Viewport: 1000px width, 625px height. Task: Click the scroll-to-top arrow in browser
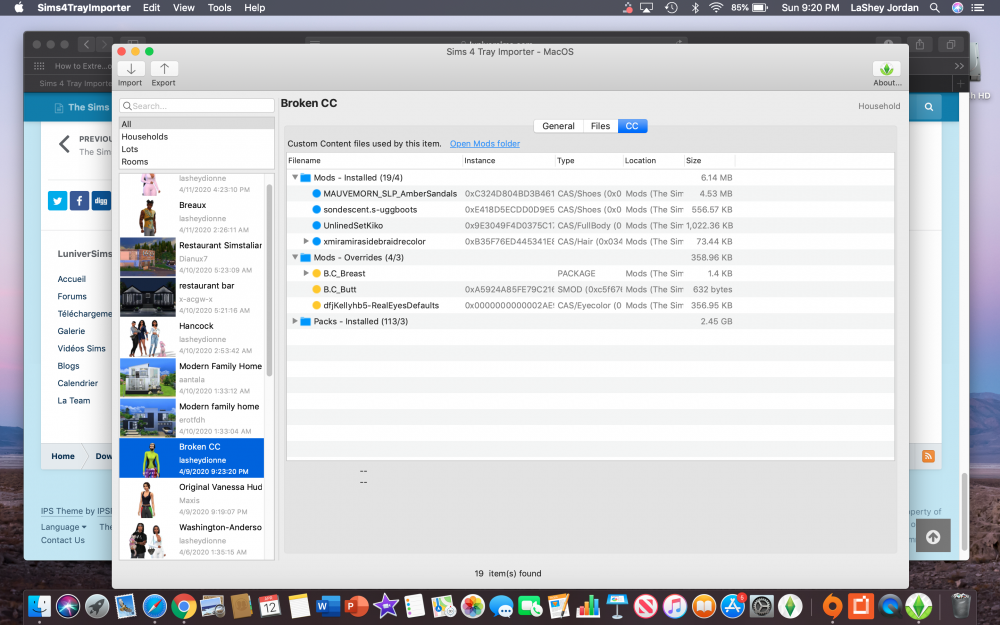933,536
